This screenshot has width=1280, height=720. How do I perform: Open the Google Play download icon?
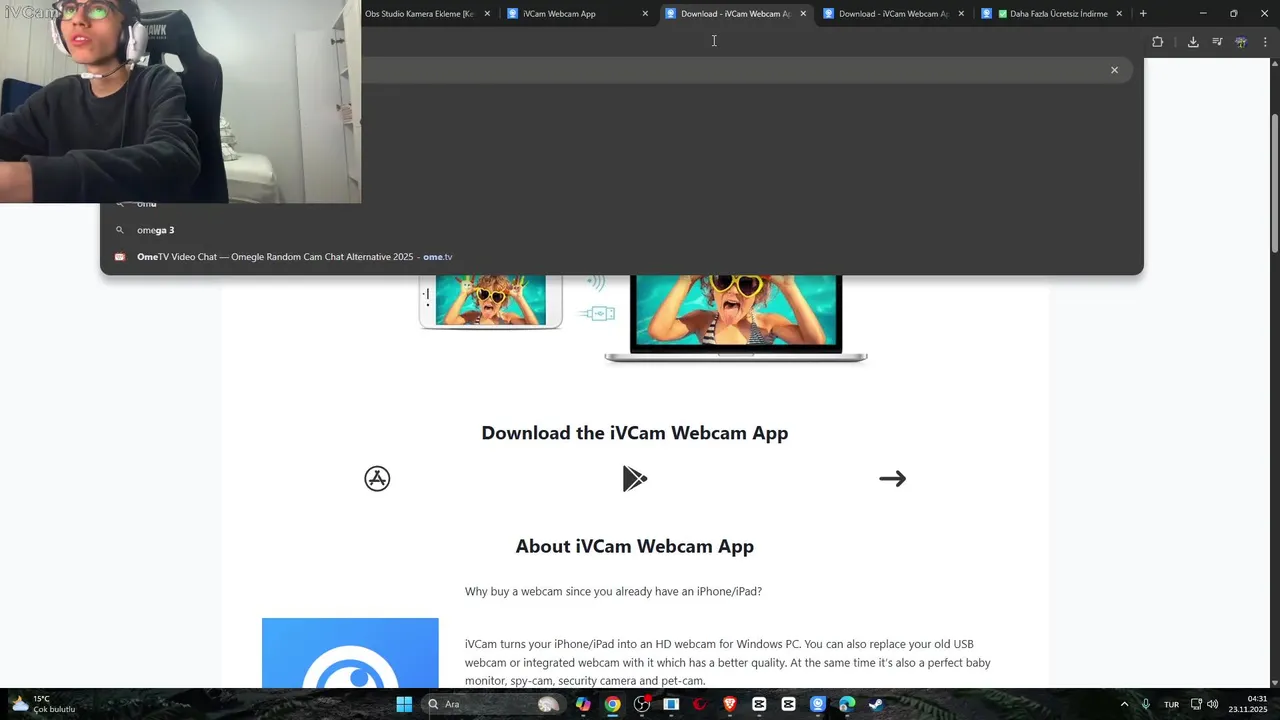click(x=635, y=479)
